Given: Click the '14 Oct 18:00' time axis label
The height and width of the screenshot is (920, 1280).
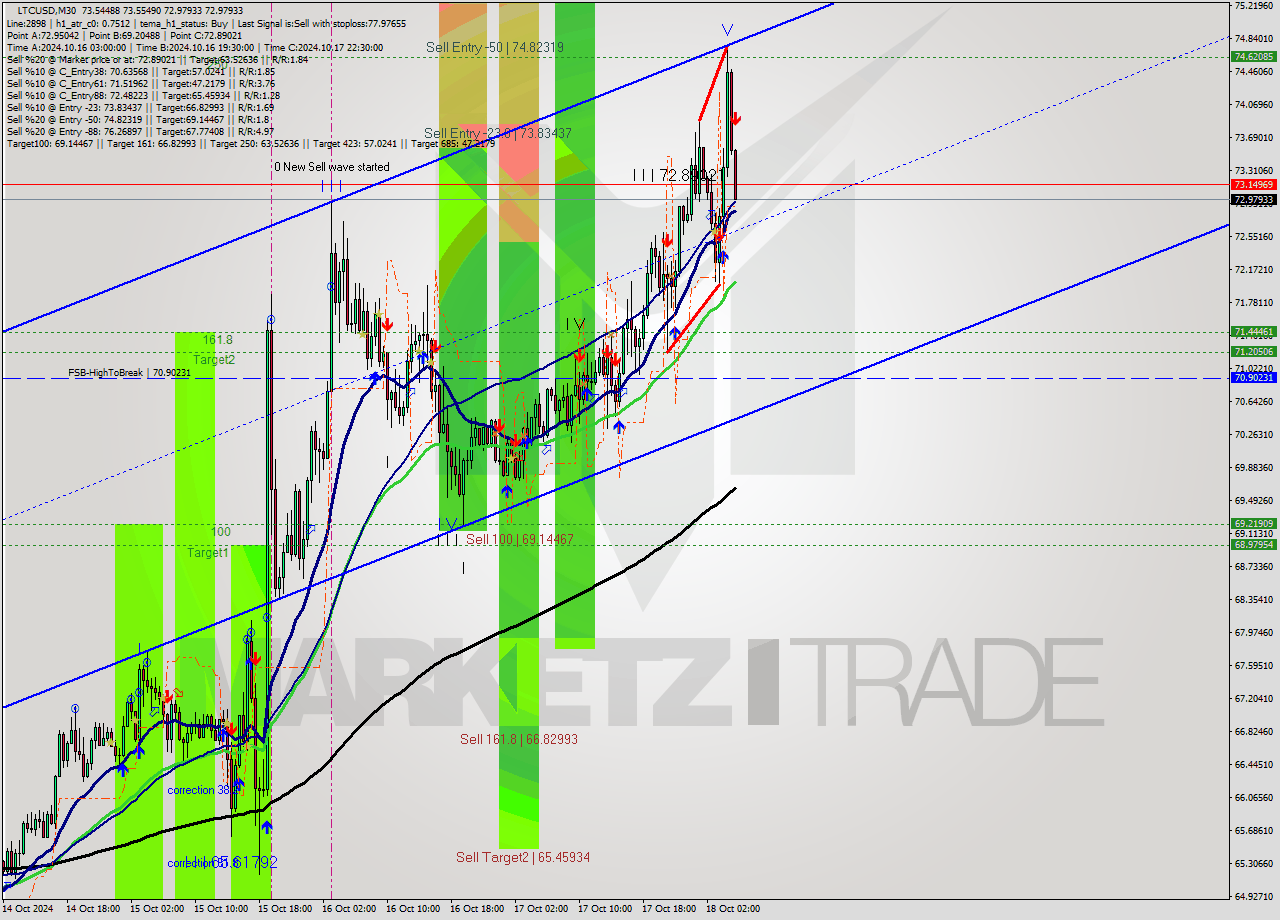Looking at the screenshot, I should point(93,909).
